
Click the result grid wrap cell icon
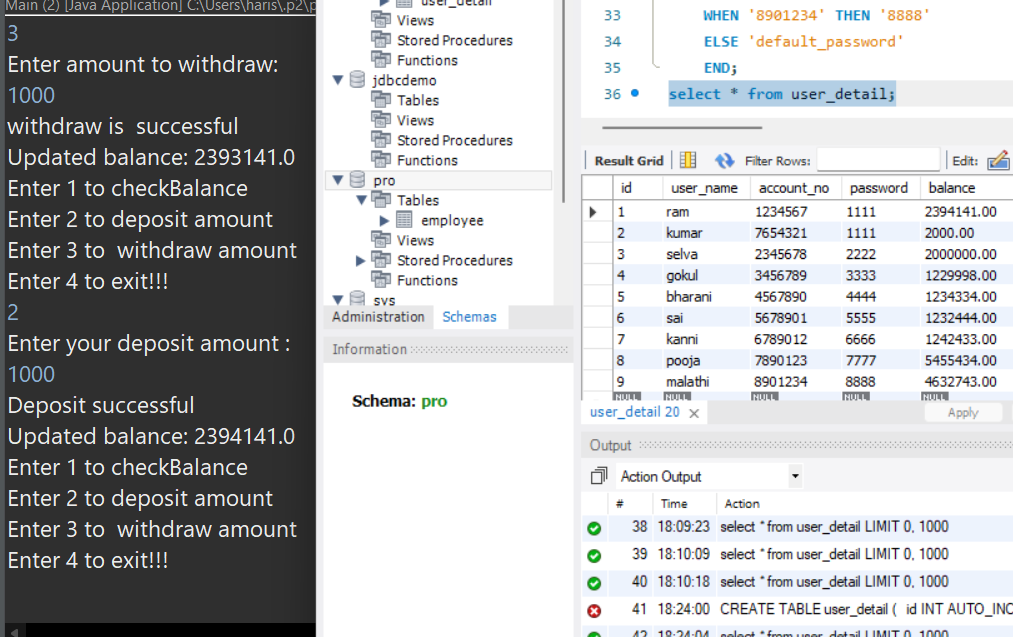tap(688, 161)
